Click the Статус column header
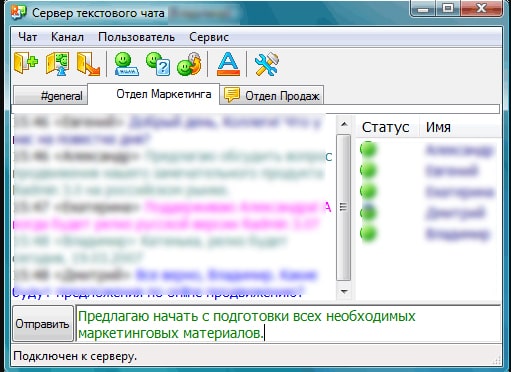Viewport: 511px width, 372px height. (386, 127)
